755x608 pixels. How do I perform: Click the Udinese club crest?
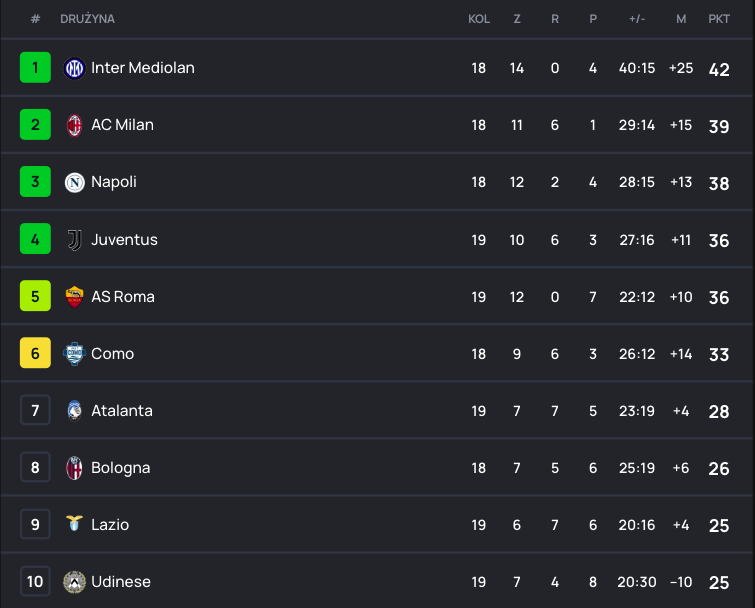tap(74, 582)
